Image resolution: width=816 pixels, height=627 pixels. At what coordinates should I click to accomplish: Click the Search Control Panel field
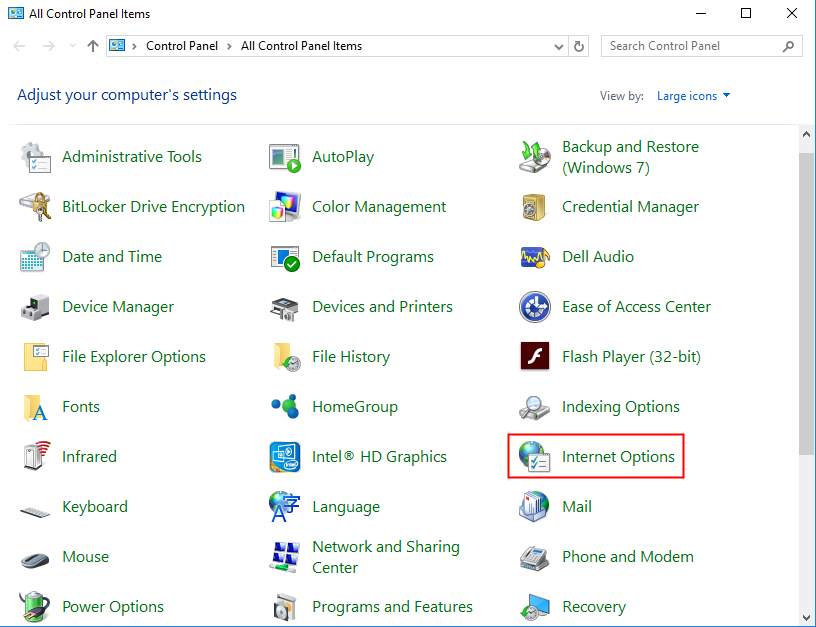[x=690, y=46]
